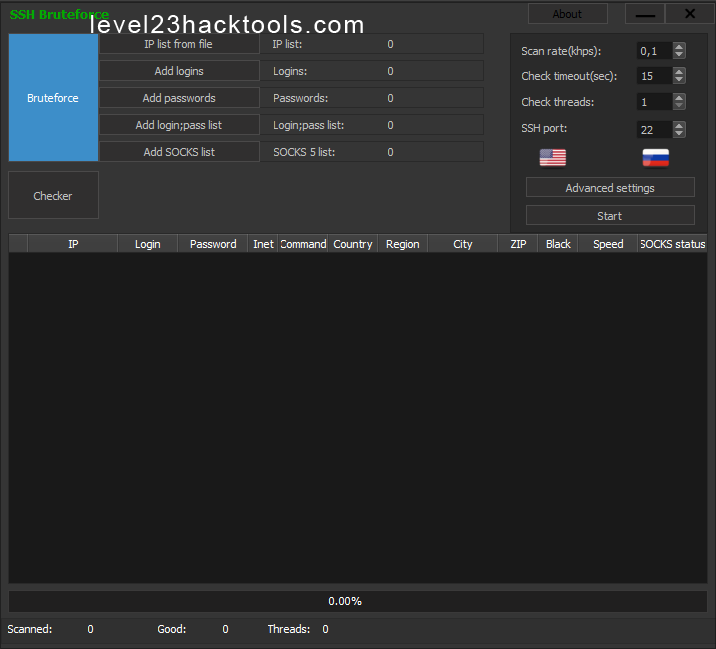Select the Bruteforce tab
716x649 pixels.
click(53, 98)
